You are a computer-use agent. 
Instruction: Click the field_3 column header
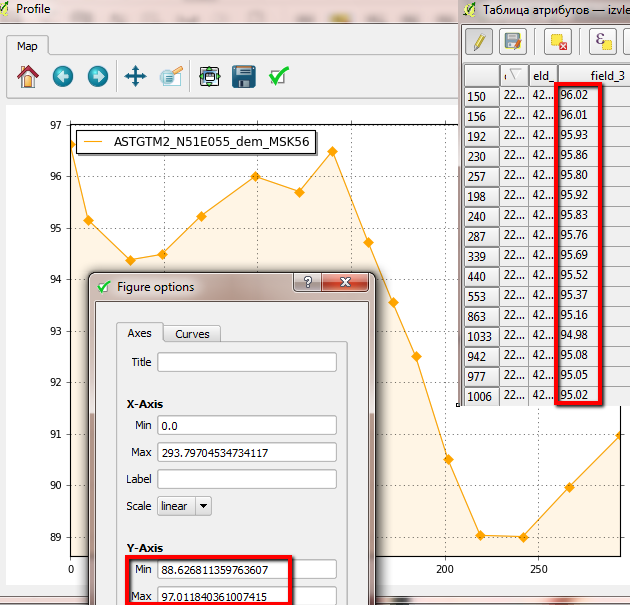pos(607,75)
